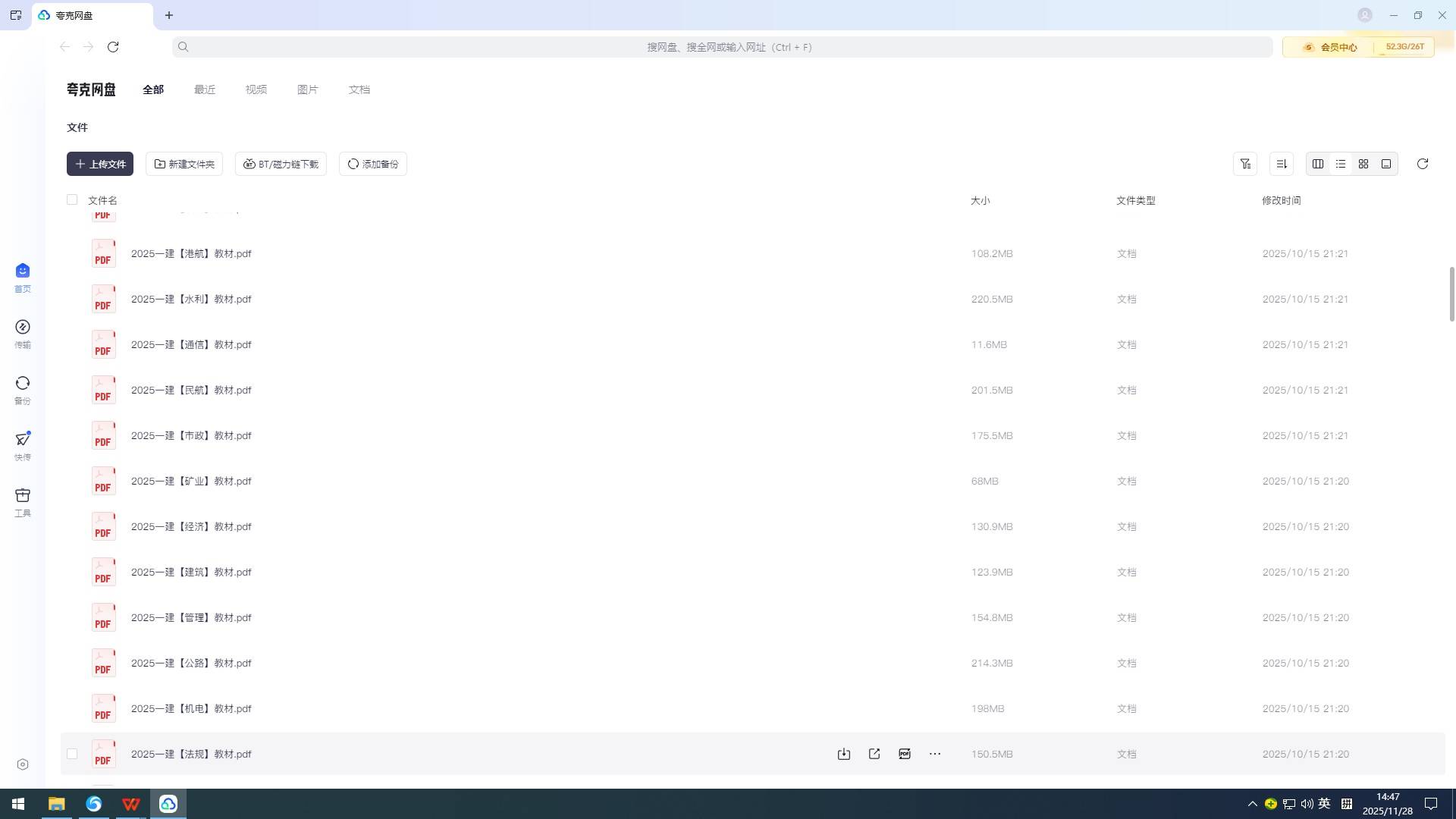The width and height of the screenshot is (1456, 819).
Task: Click share icon on 法规 row
Action: (x=874, y=754)
